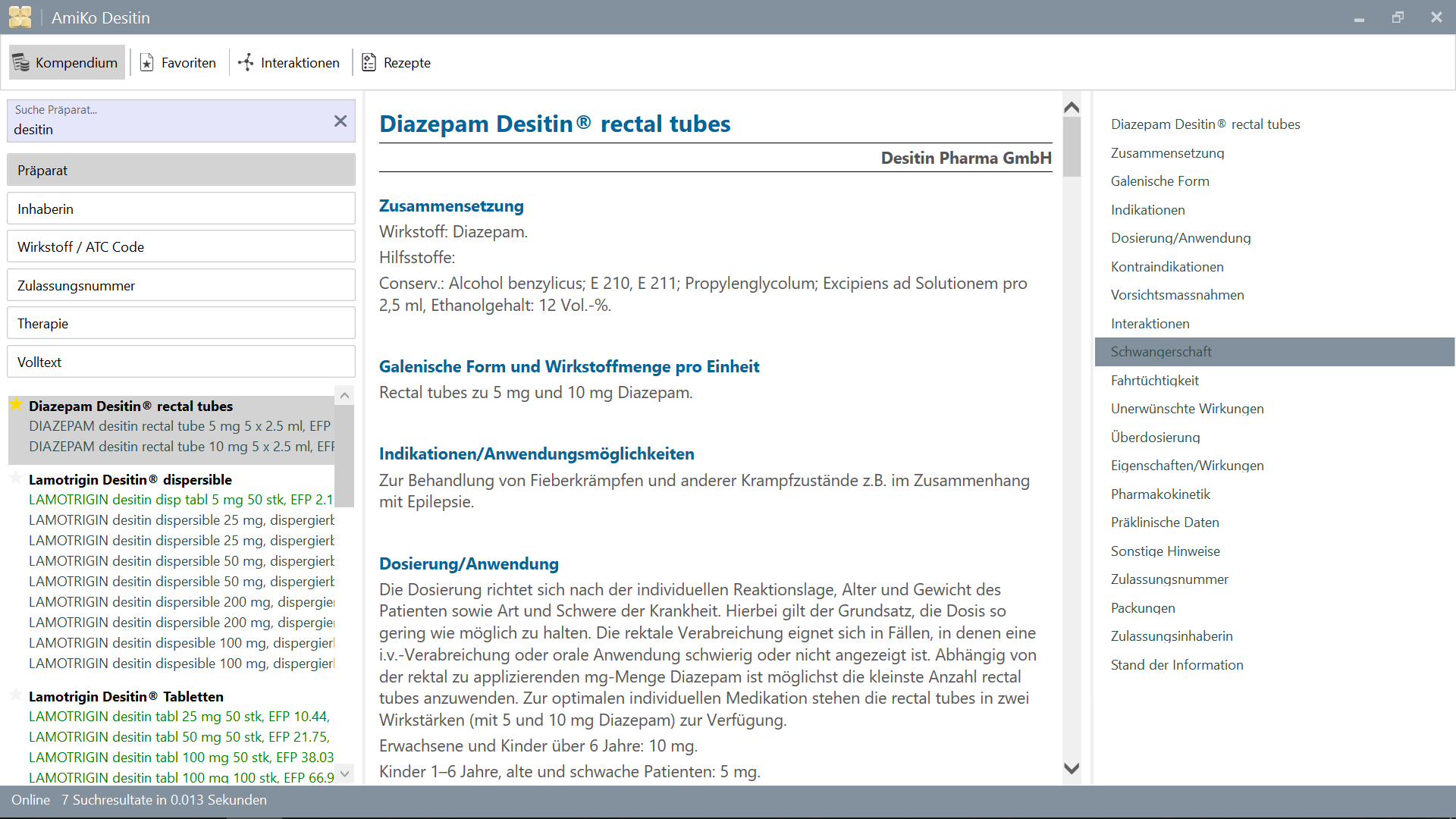This screenshot has height=819, width=1456.
Task: Jump to Unerwünschte Wirkungen section
Action: click(x=1187, y=409)
